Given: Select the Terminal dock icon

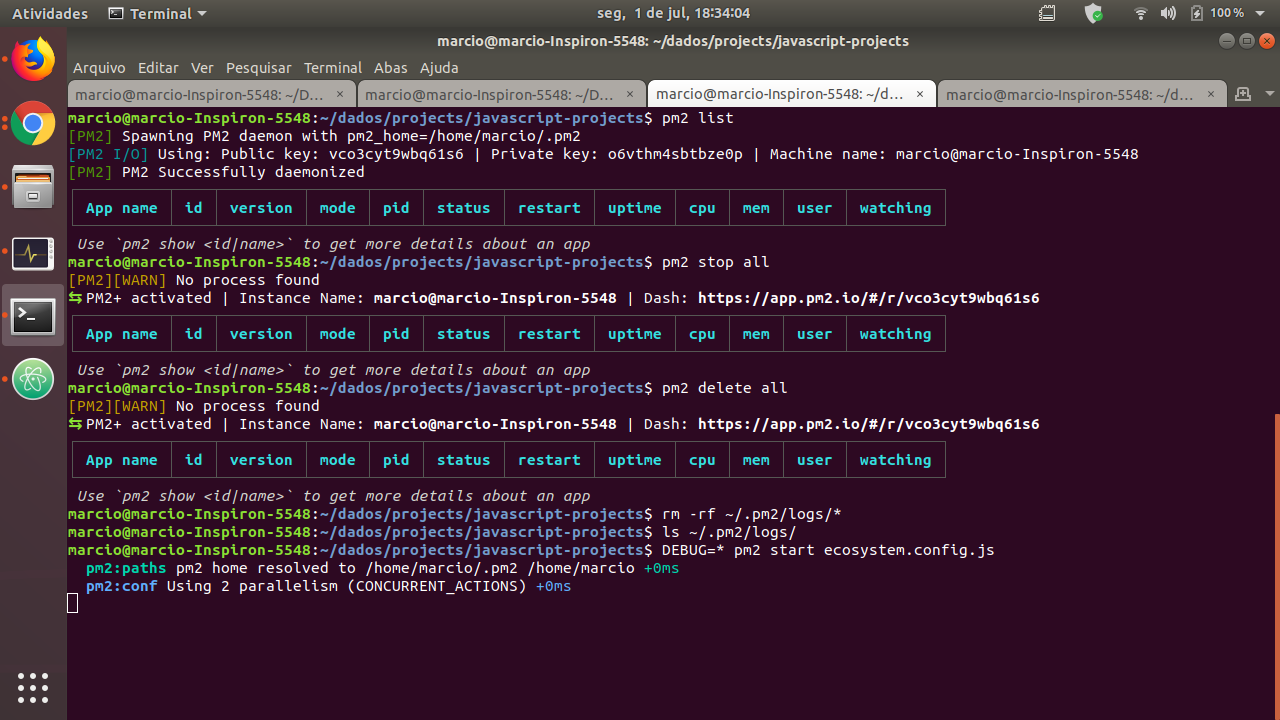Looking at the screenshot, I should pos(33,317).
